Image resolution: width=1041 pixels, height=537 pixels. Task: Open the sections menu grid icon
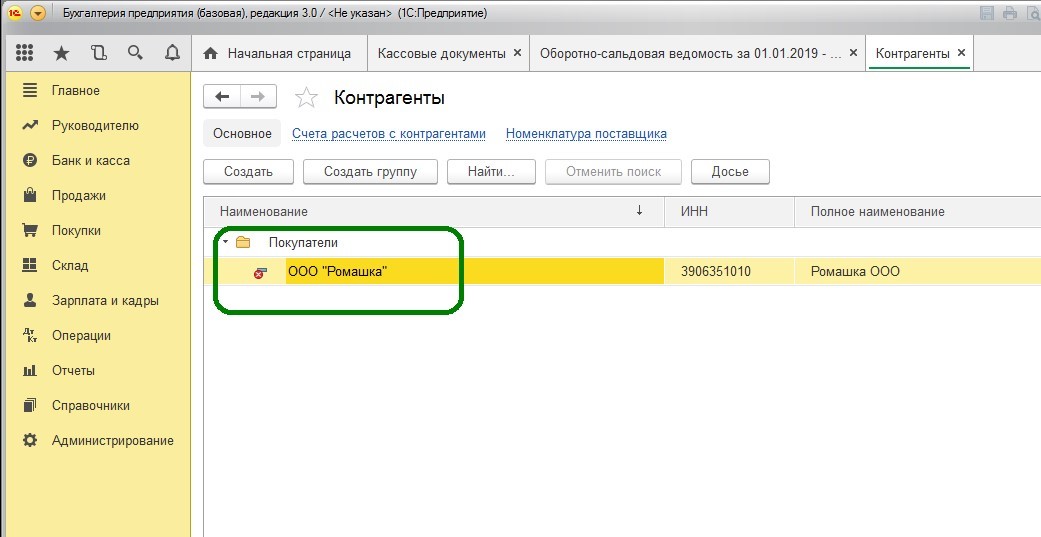coord(25,53)
